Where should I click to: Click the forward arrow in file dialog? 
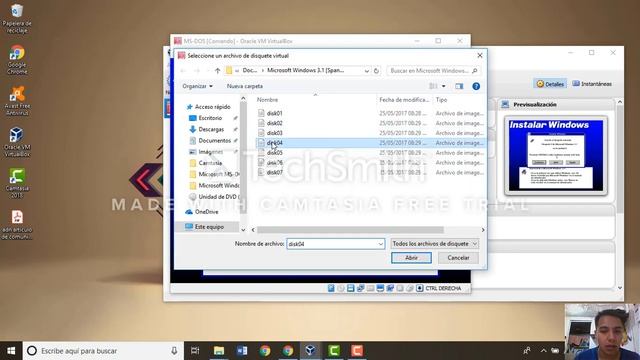tap(197, 71)
